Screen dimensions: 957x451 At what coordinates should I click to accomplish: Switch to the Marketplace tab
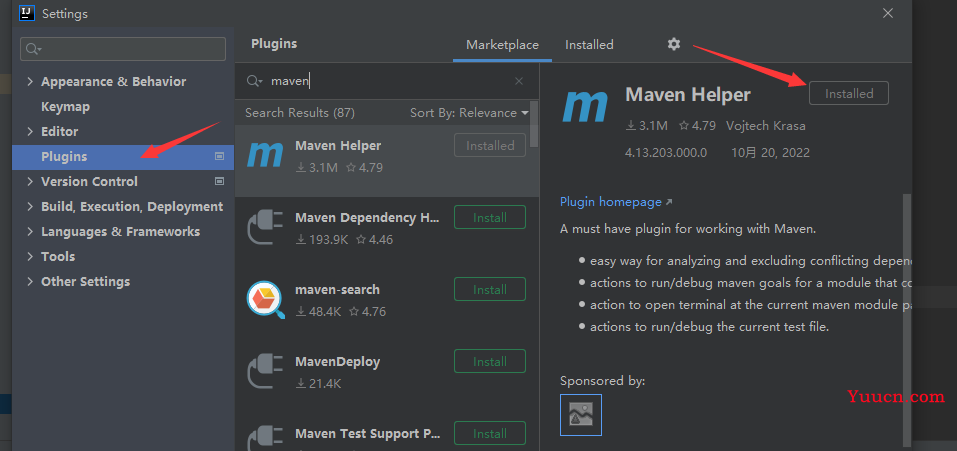502,45
